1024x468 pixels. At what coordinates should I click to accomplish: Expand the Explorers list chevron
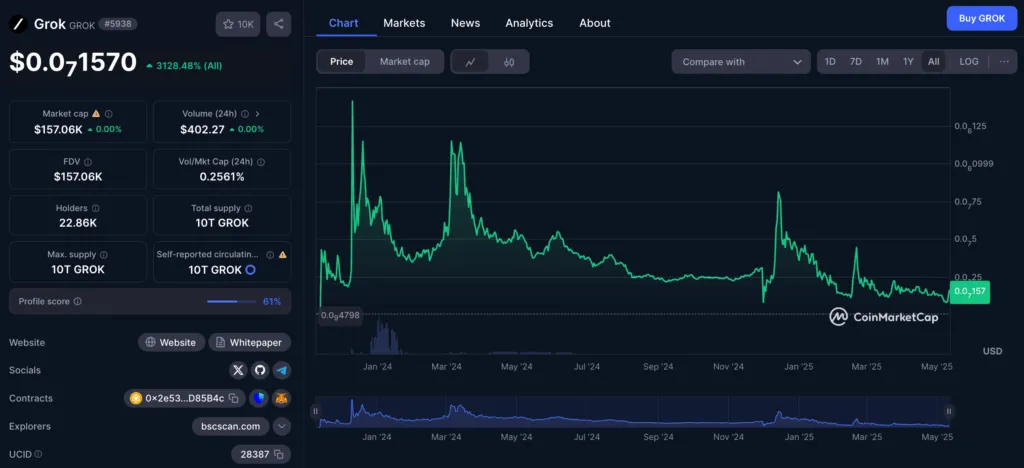(x=282, y=426)
